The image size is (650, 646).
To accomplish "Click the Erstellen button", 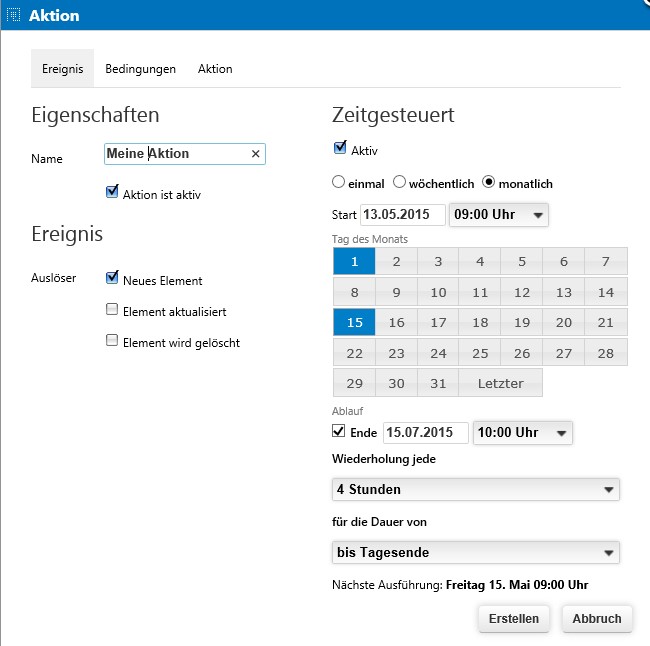I will (514, 619).
